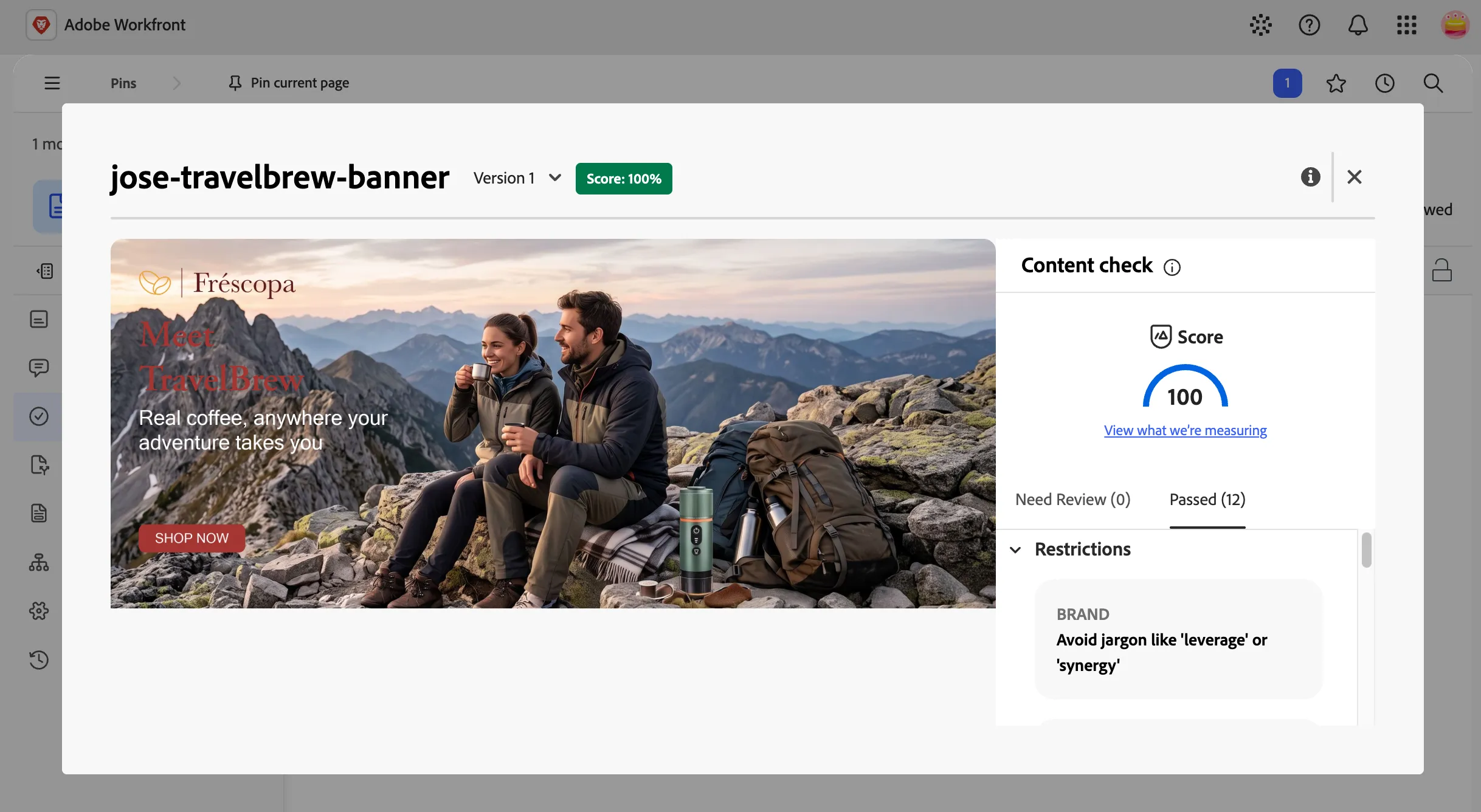Click Pin current page
This screenshot has height=812, width=1481.
point(289,83)
